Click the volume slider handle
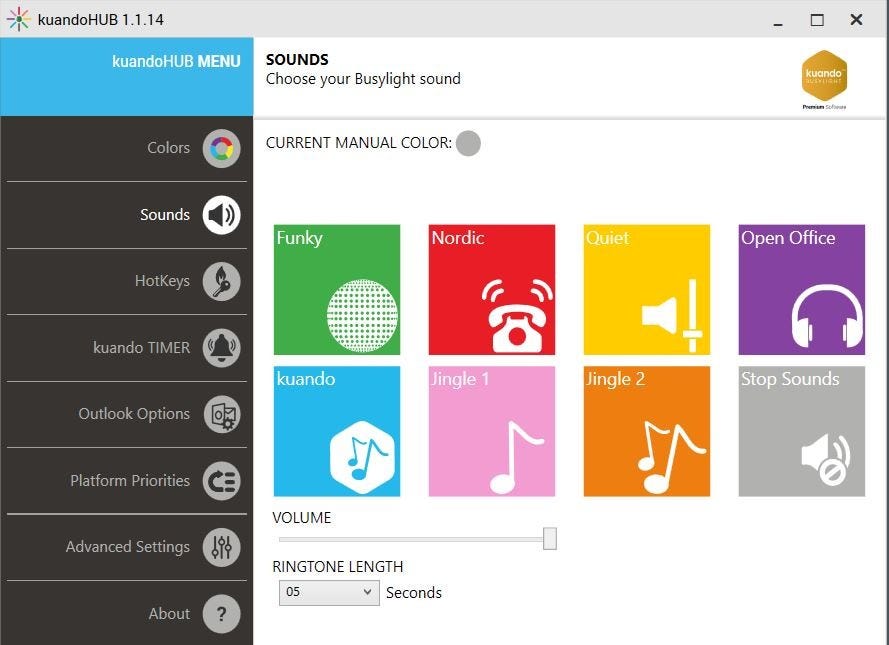Viewport: 889px width, 645px height. 549,538
